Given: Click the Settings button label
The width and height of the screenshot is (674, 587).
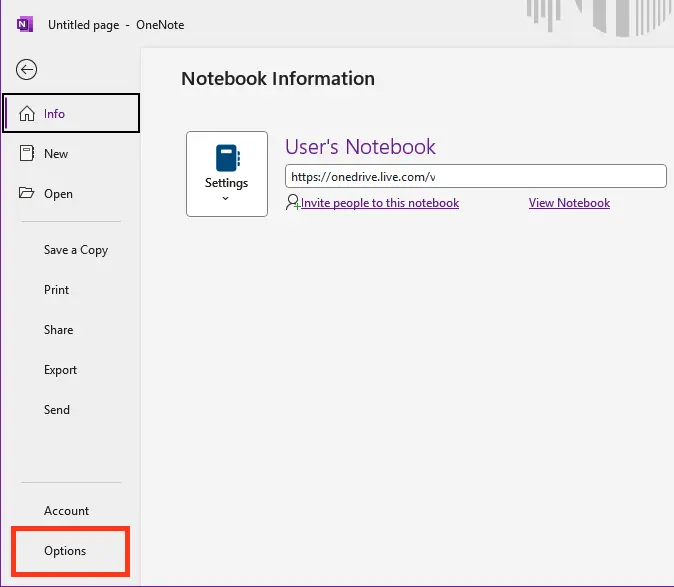Looking at the screenshot, I should pos(226,183).
